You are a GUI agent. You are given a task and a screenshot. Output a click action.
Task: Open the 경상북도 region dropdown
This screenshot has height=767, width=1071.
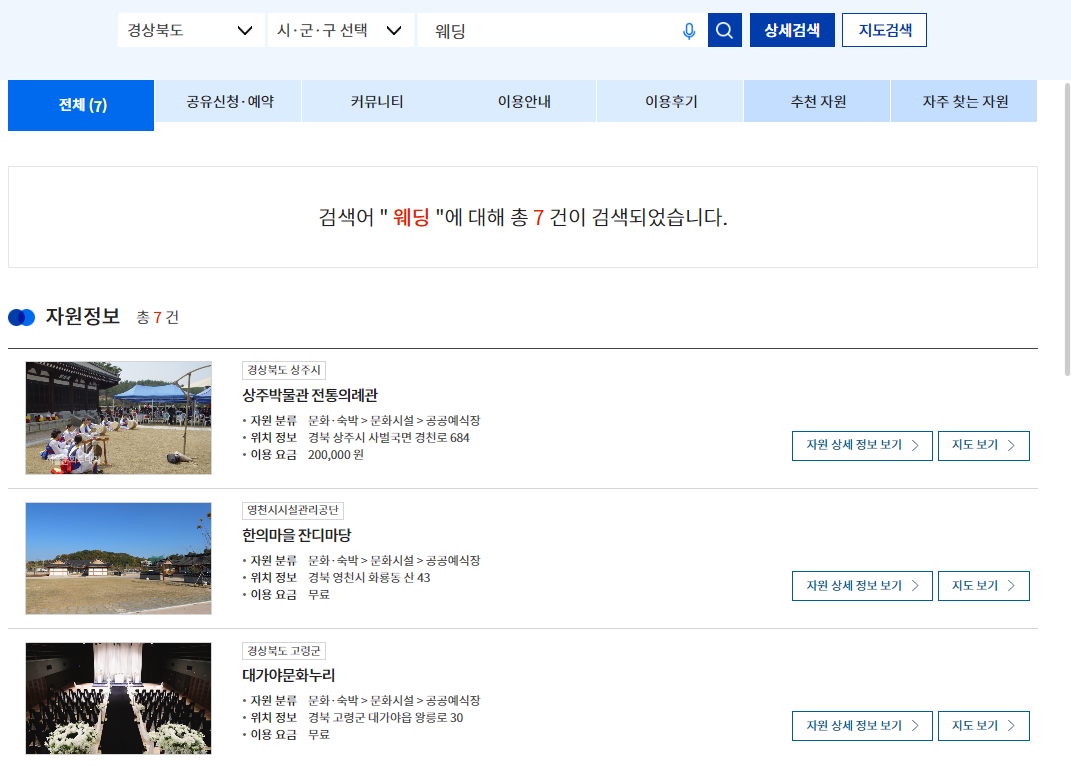pos(190,29)
